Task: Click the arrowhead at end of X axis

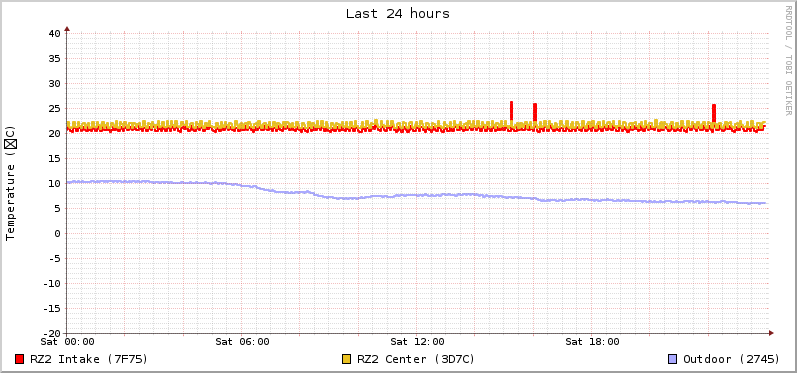Action: [x=771, y=333]
